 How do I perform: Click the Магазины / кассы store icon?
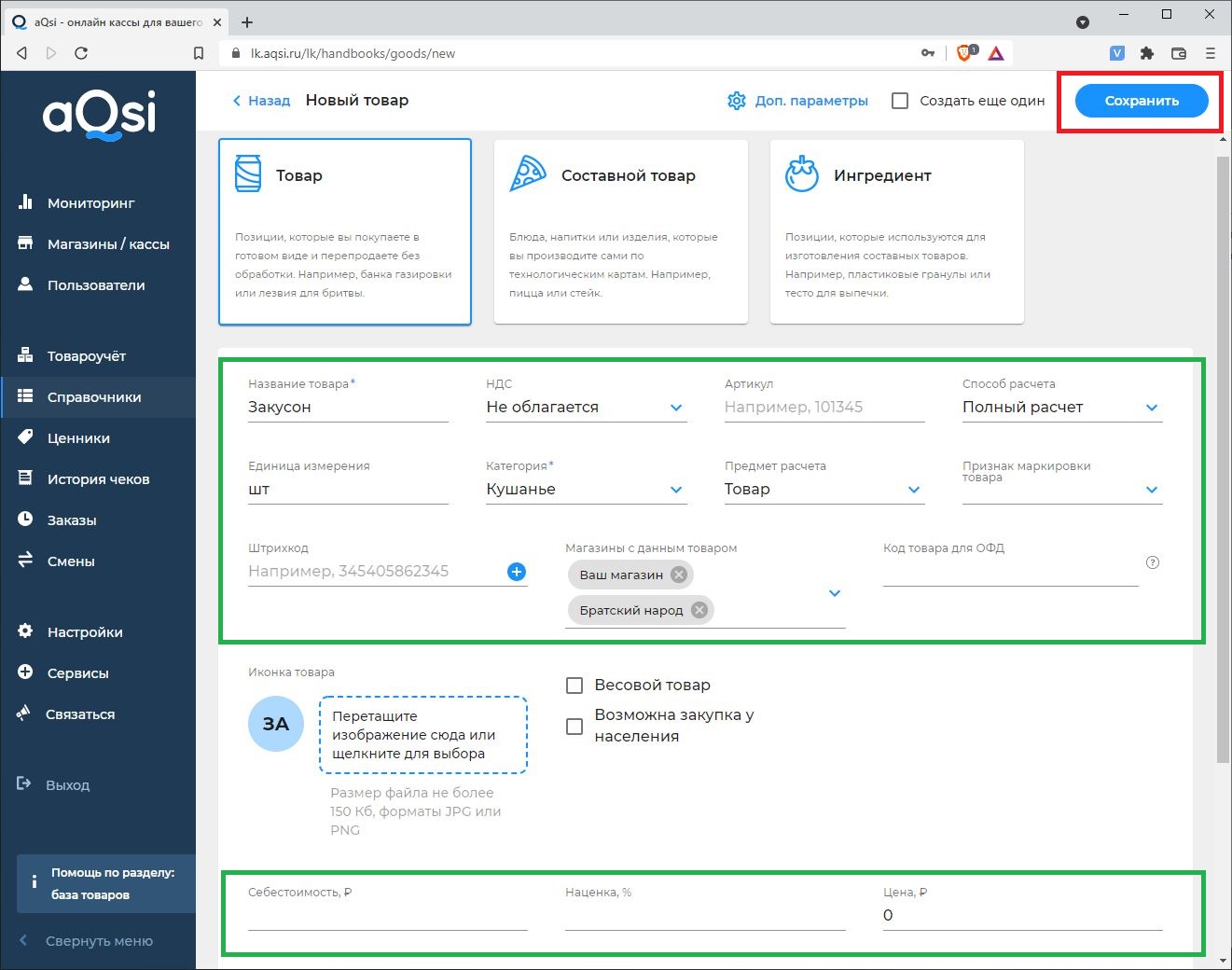(x=25, y=243)
